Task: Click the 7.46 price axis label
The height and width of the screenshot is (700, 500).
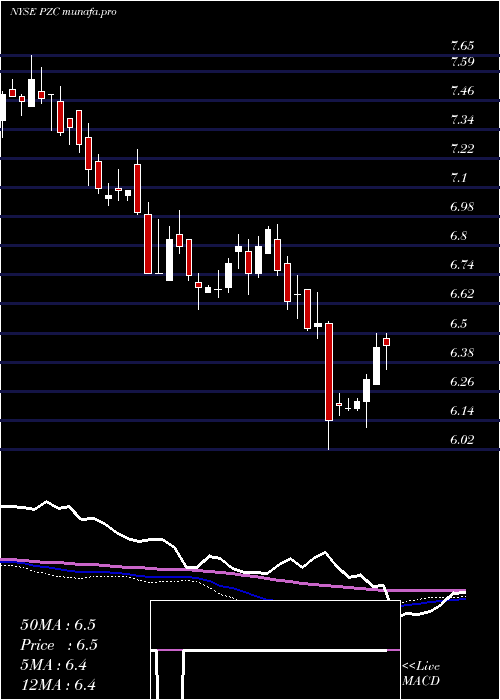Action: [462, 91]
